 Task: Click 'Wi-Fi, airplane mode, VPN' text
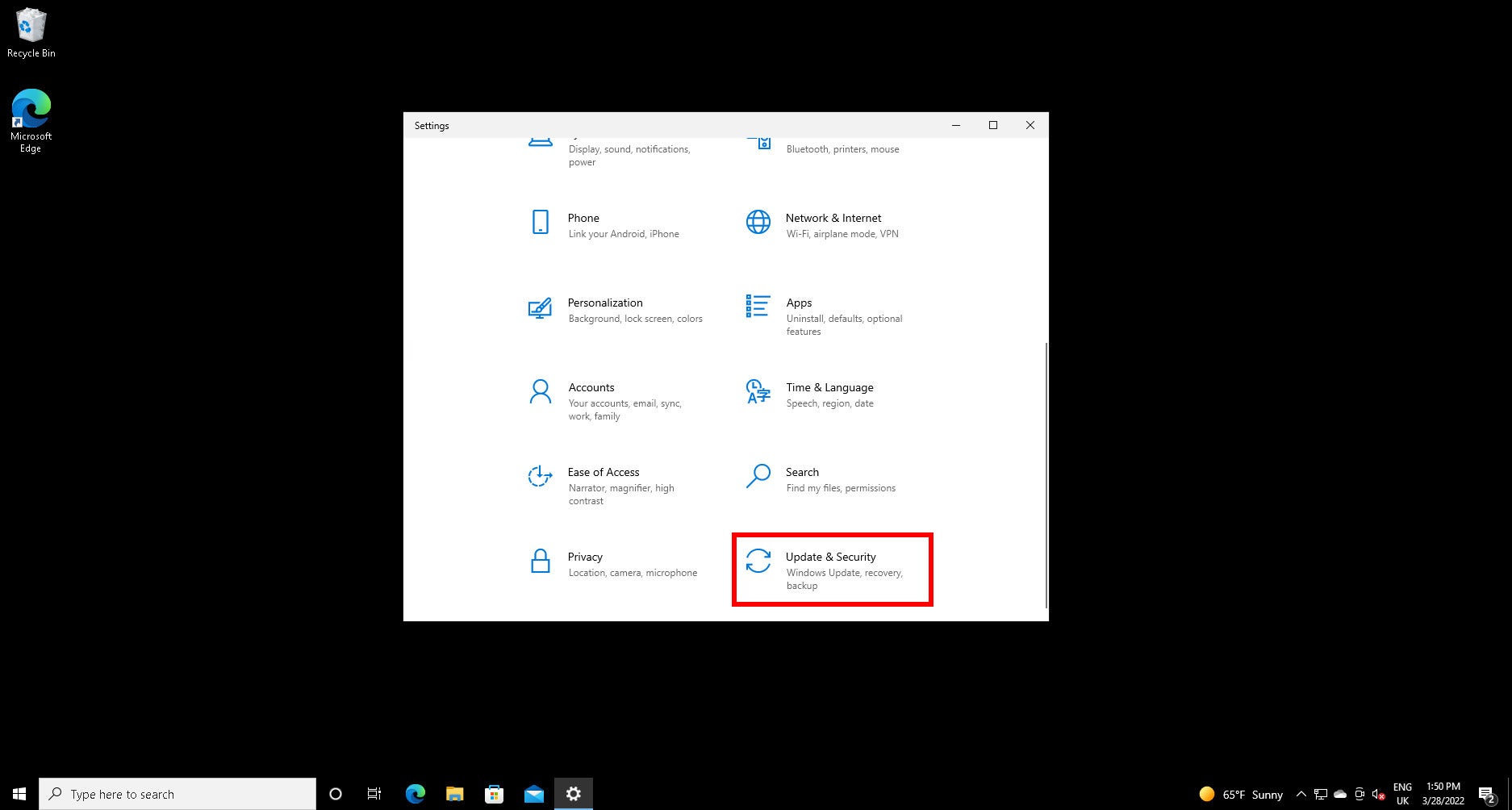tap(842, 234)
